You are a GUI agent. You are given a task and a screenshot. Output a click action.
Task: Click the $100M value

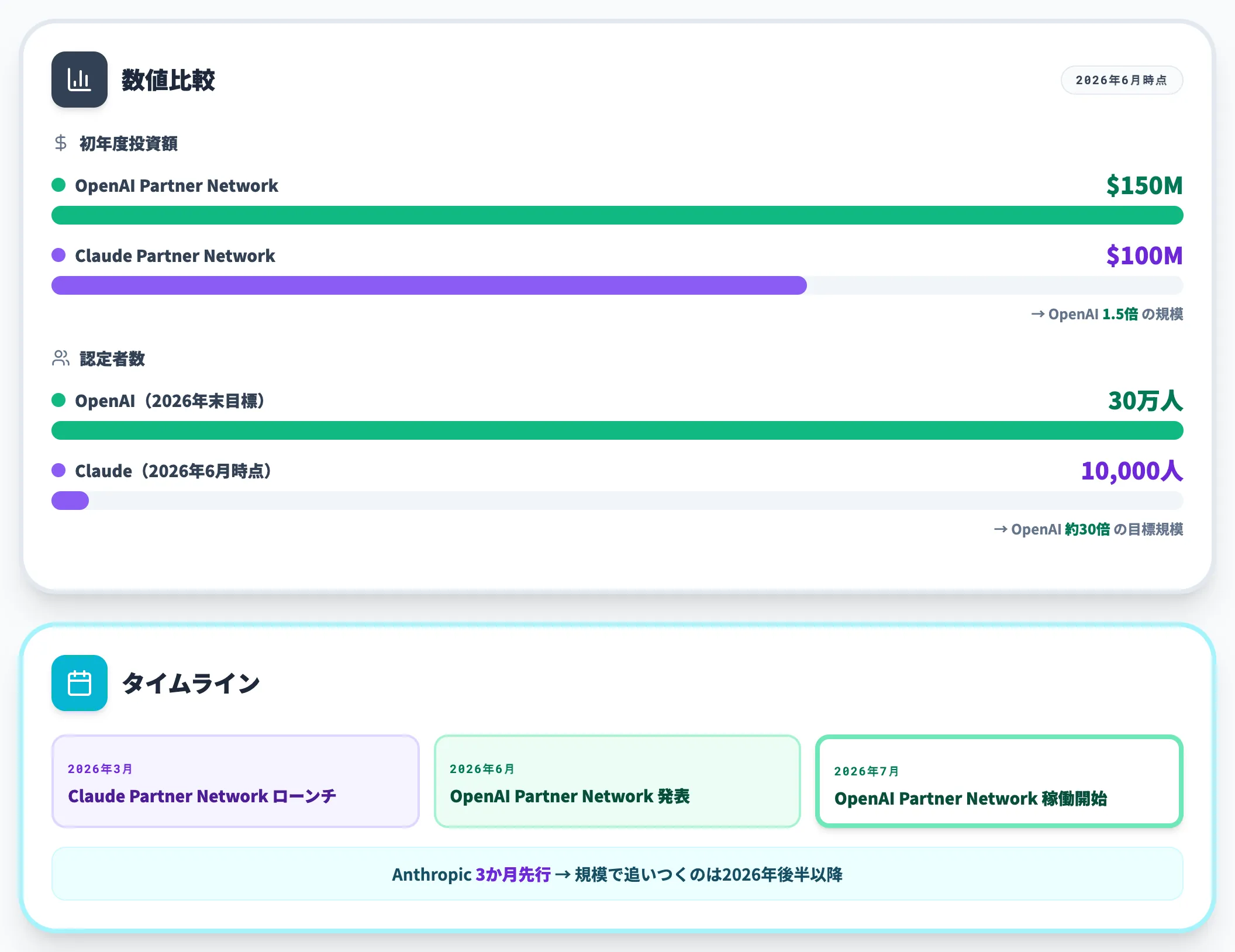(x=1144, y=256)
